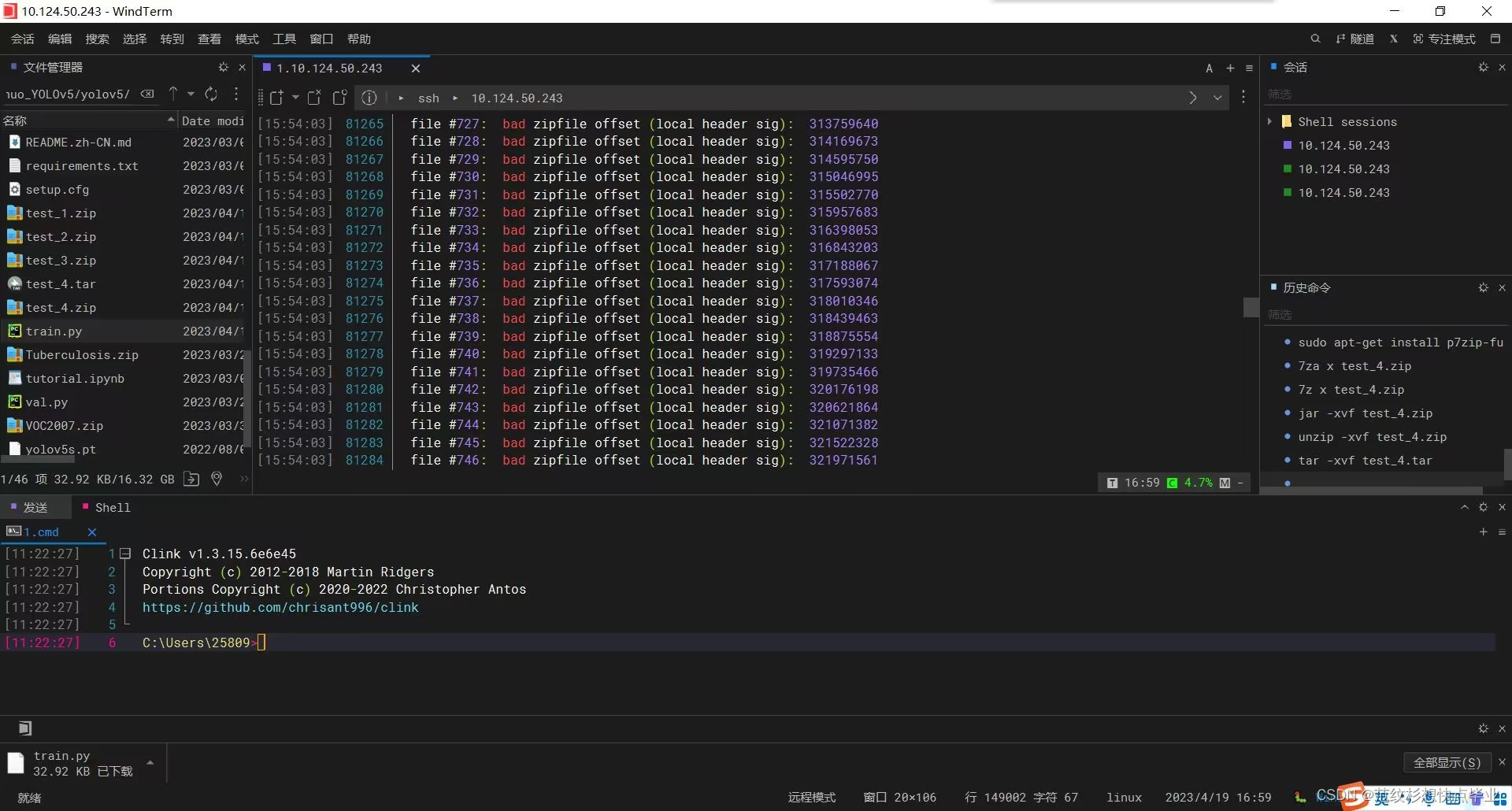This screenshot has height=811, width=1512.
Task: Enable 专注模式 focus mode
Action: pos(1444,39)
